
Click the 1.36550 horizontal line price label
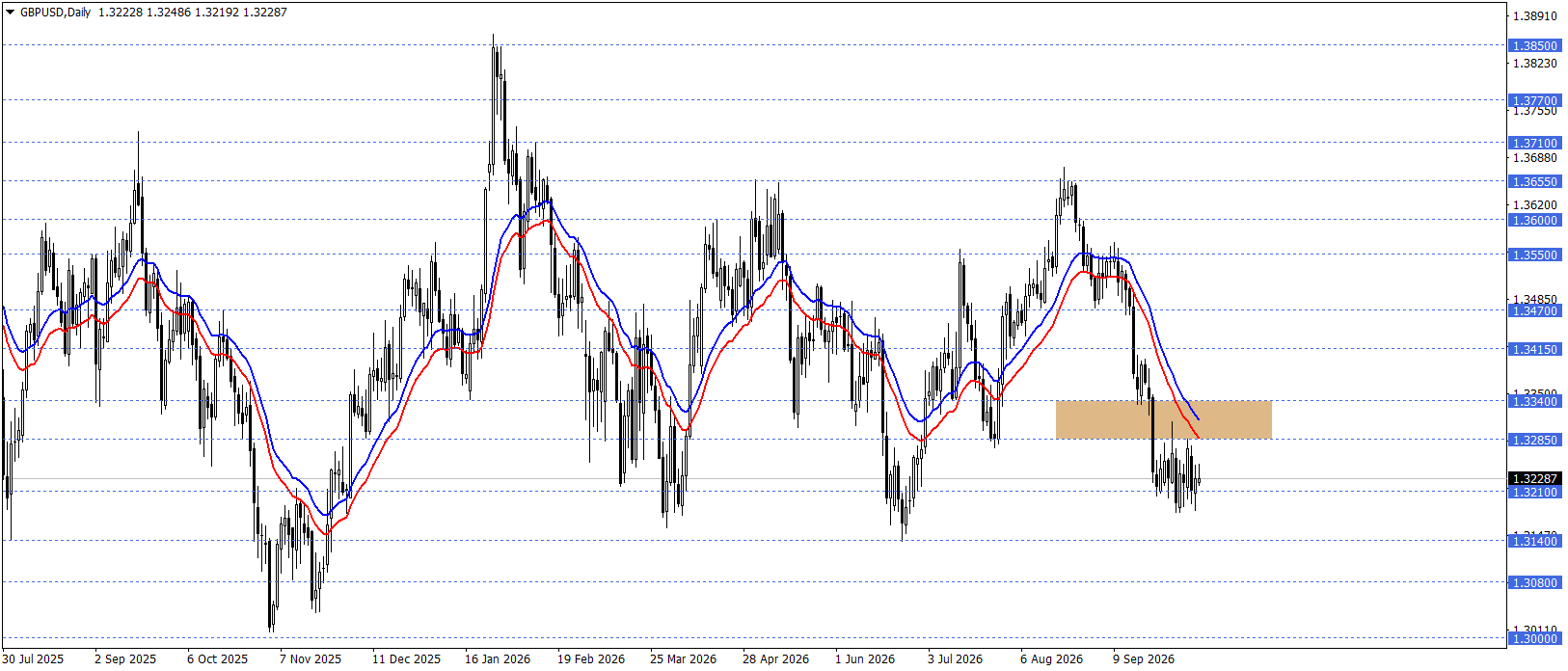point(1534,181)
